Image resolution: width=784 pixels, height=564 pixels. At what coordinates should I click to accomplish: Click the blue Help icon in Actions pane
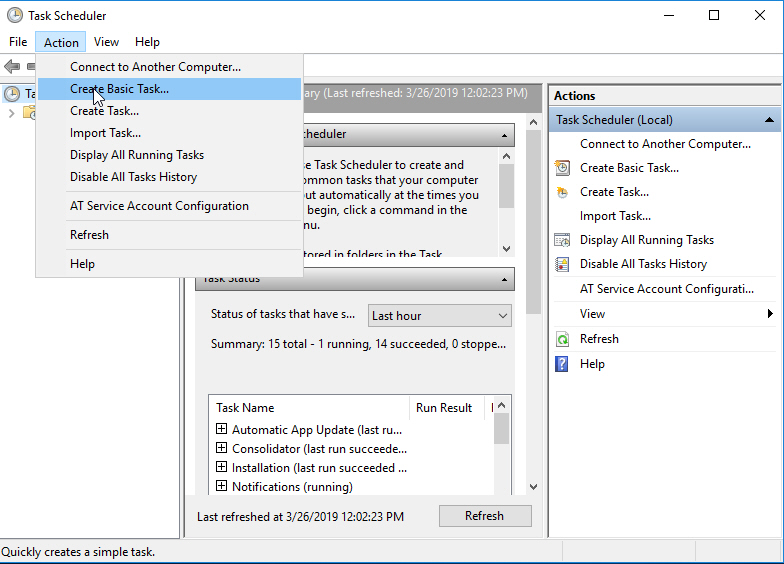coord(562,364)
